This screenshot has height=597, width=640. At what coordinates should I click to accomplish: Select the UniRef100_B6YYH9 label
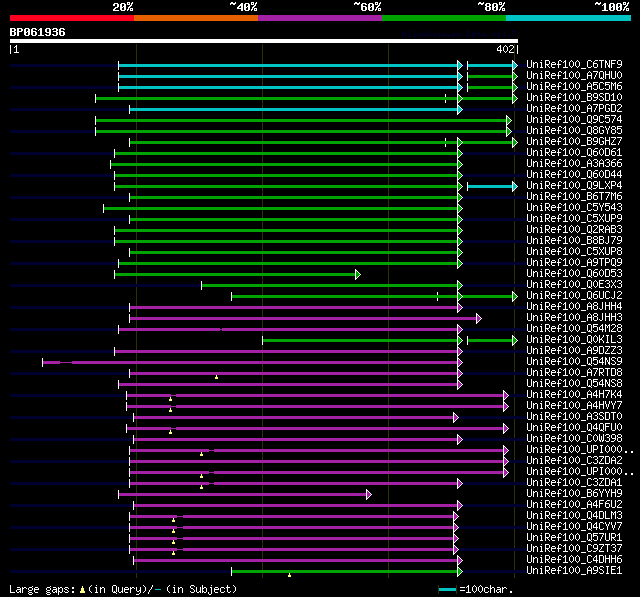point(574,494)
